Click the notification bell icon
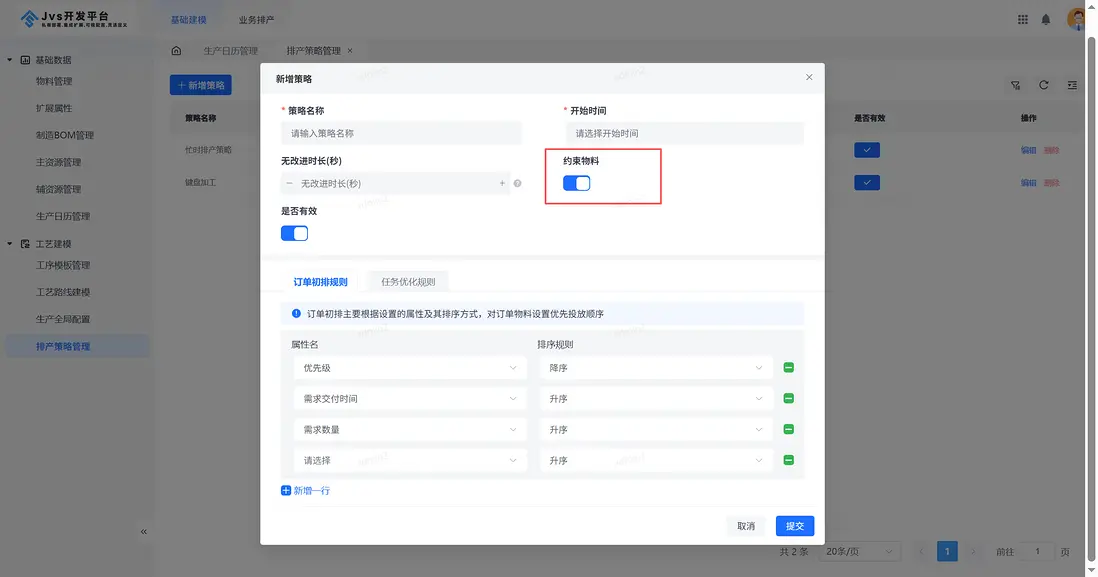This screenshot has height=577, width=1098. [x=1047, y=18]
